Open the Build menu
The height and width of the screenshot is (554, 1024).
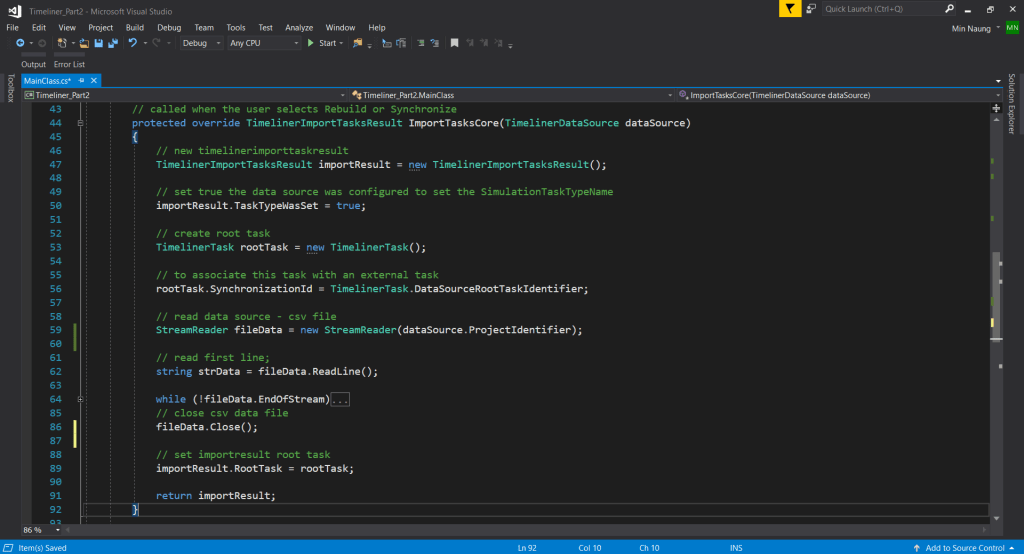(135, 27)
